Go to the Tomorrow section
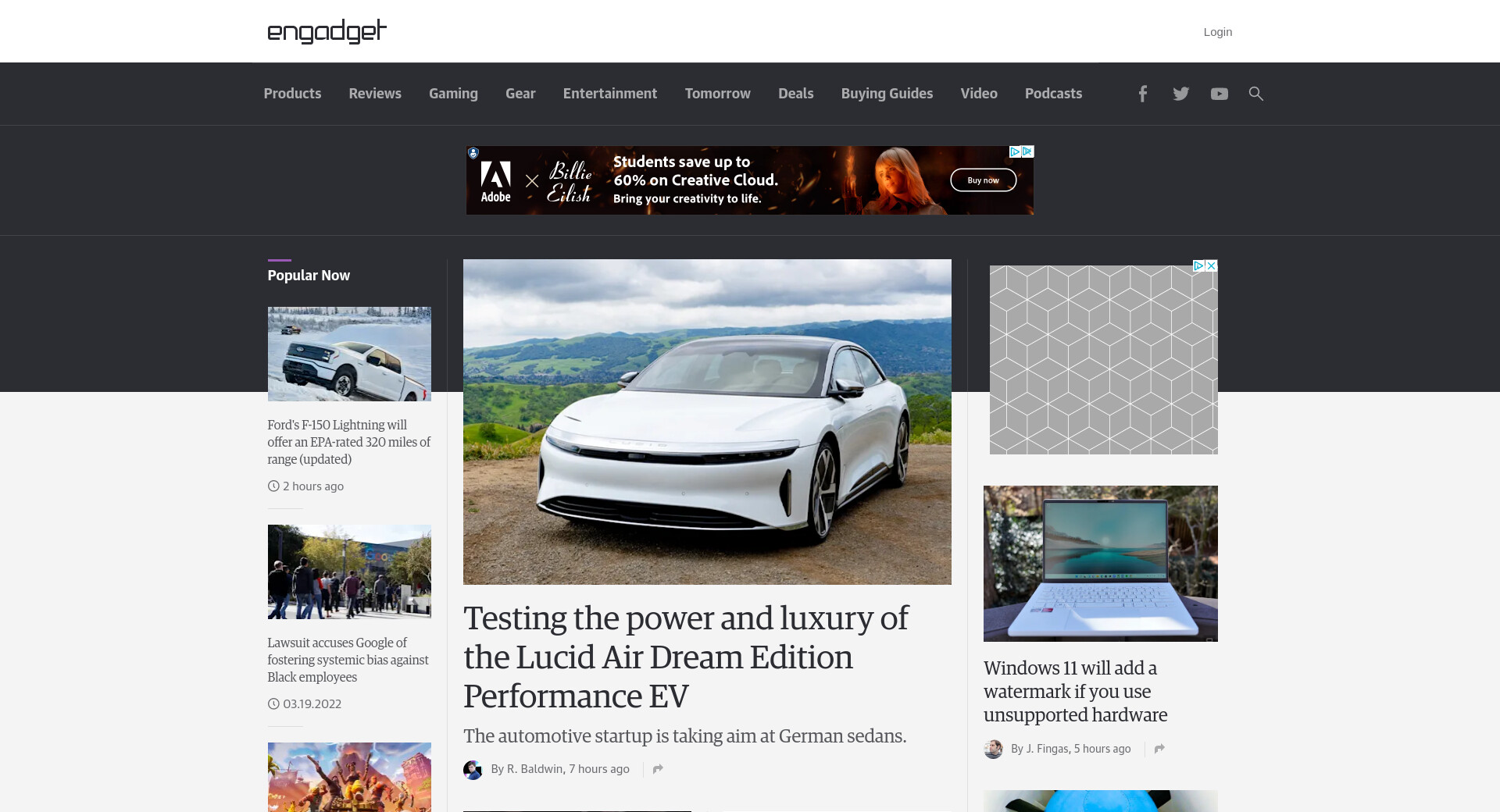 718,94
